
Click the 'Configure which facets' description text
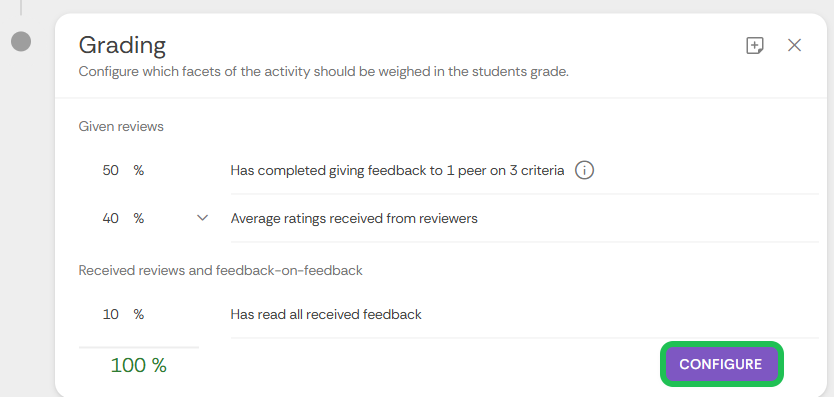click(x=323, y=71)
